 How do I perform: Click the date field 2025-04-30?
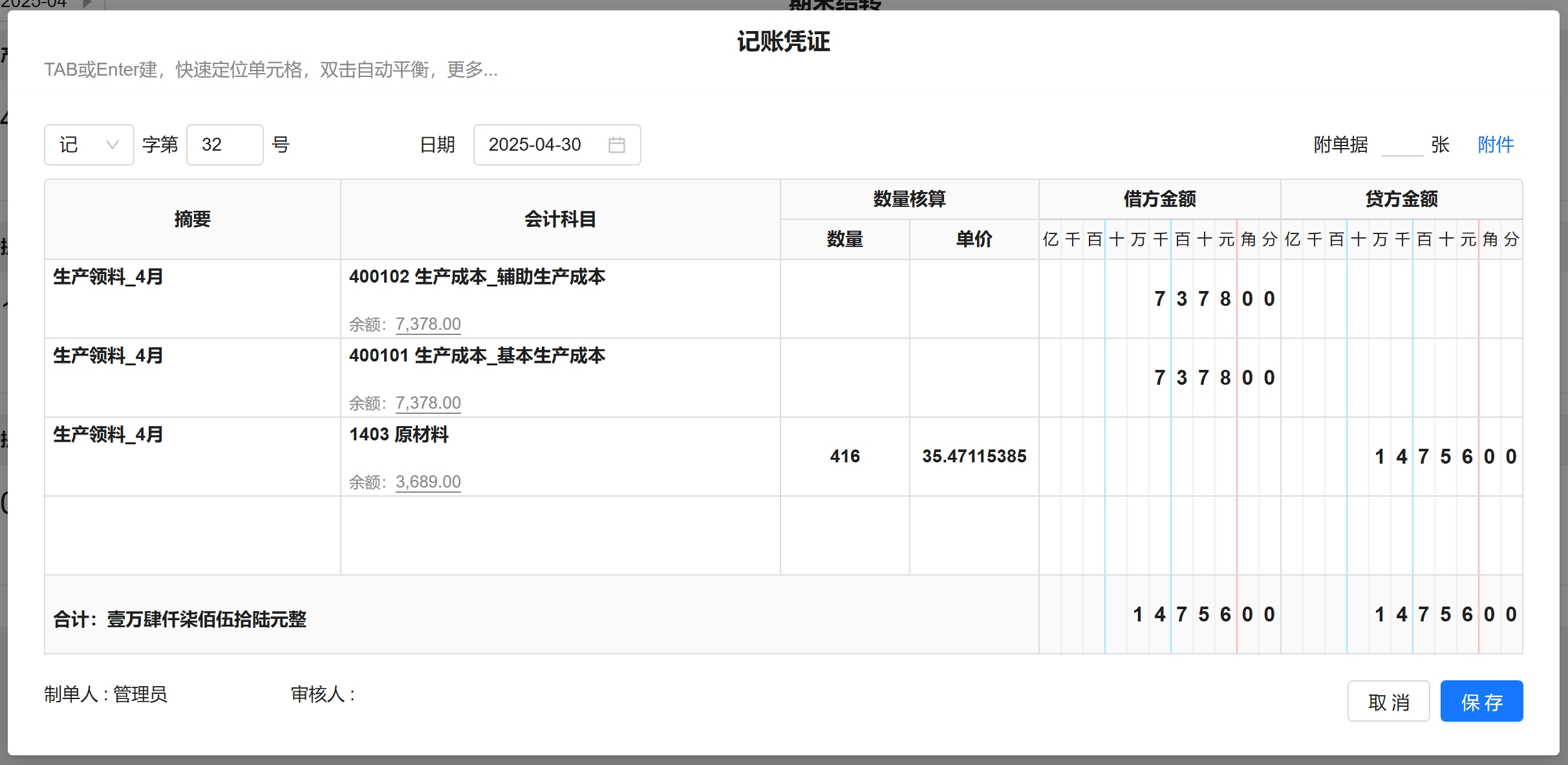(x=535, y=145)
